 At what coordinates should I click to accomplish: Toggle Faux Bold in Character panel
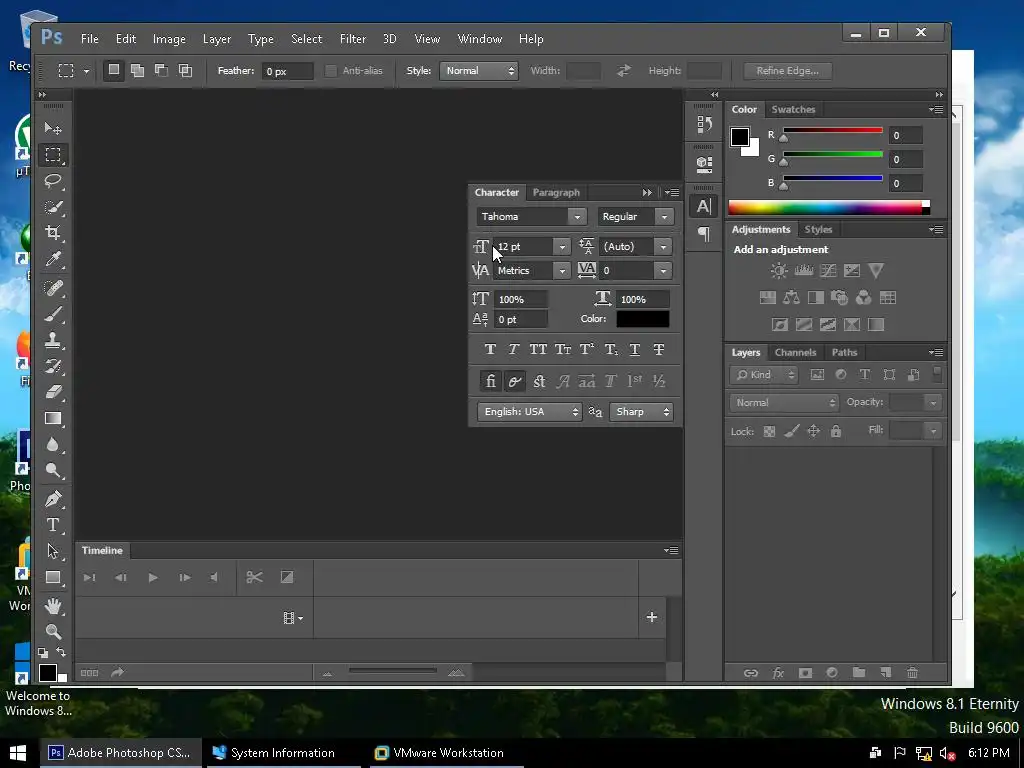(490, 349)
